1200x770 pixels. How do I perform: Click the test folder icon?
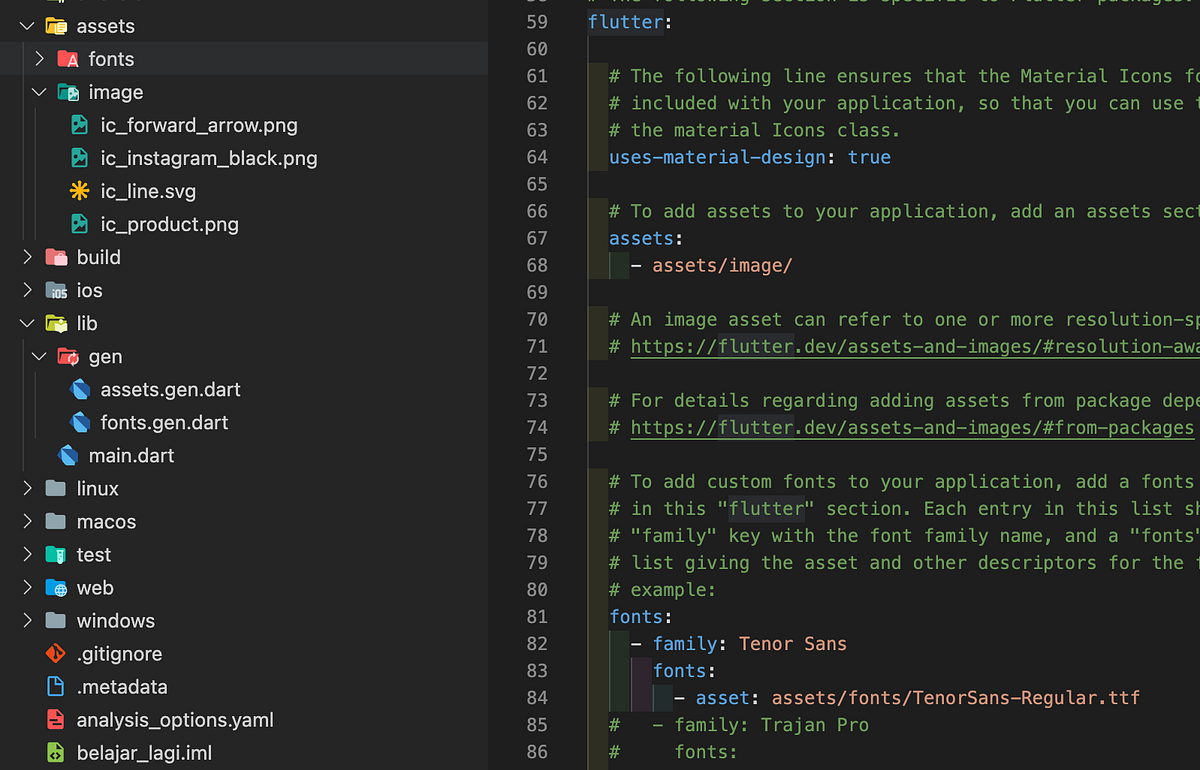point(56,554)
